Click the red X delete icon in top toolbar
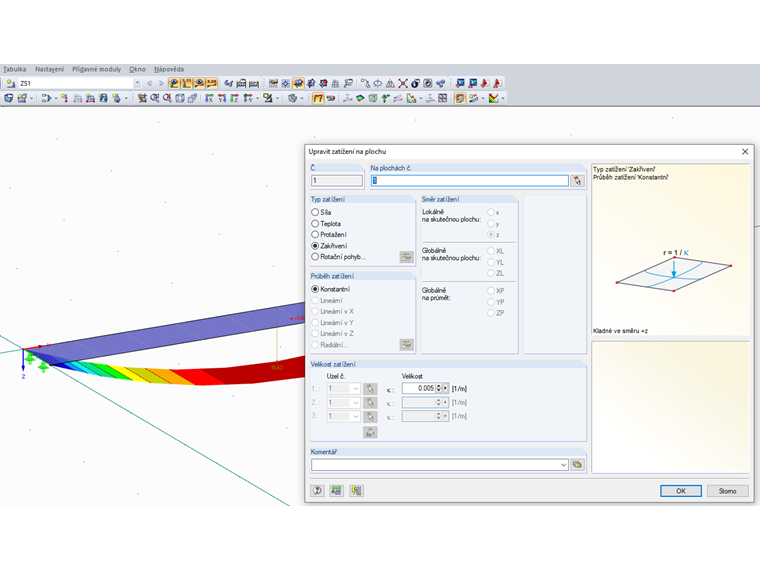 pyautogui.click(x=403, y=83)
